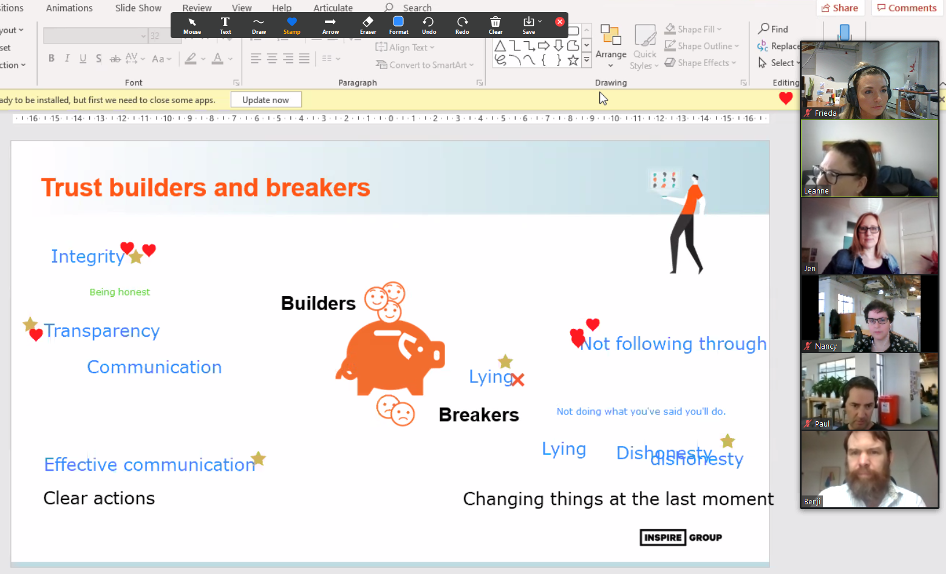946x574 pixels.
Task: Toggle Italic formatting
Action: tap(67, 59)
